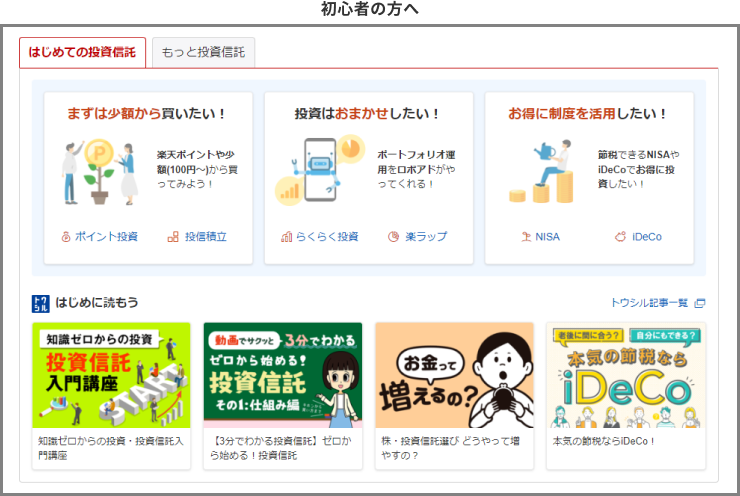Open the トウシル記事一覧 link
Screen dimensions: 740x496
[x=649, y=303]
